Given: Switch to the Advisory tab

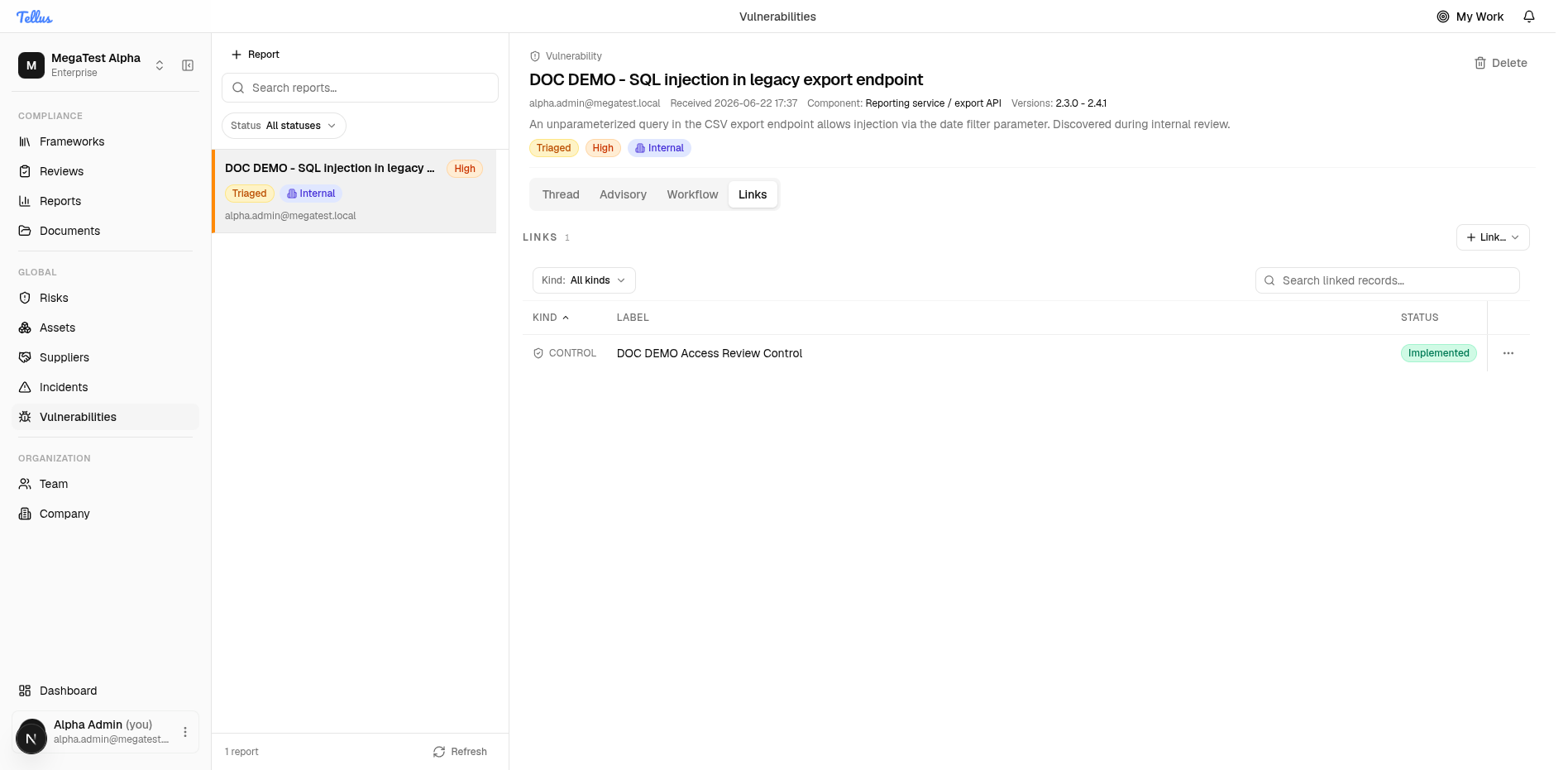Looking at the screenshot, I should tap(623, 194).
